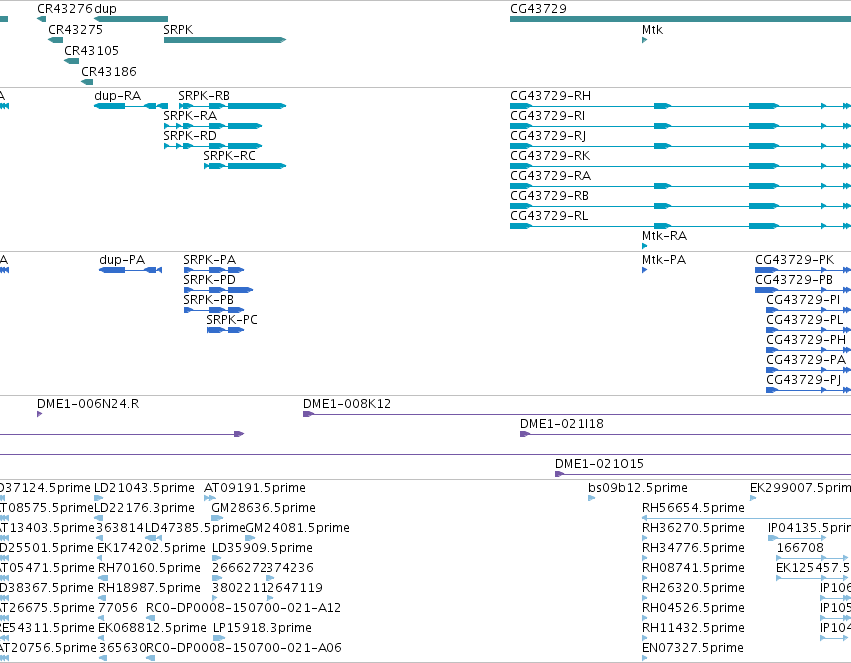This screenshot has height=663, width=851.
Task: Select the RH34776.5prime EST label
Action: (x=693, y=549)
